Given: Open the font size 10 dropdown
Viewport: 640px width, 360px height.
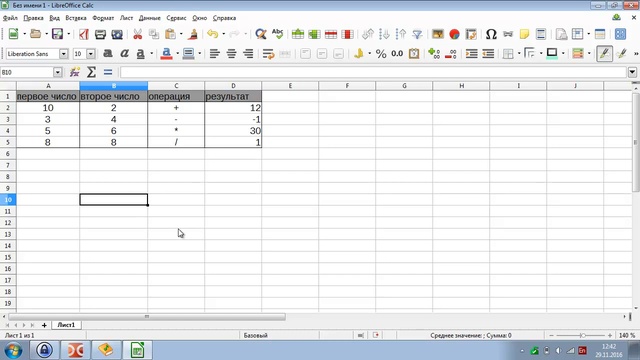Looking at the screenshot, I should pyautogui.click(x=91, y=53).
